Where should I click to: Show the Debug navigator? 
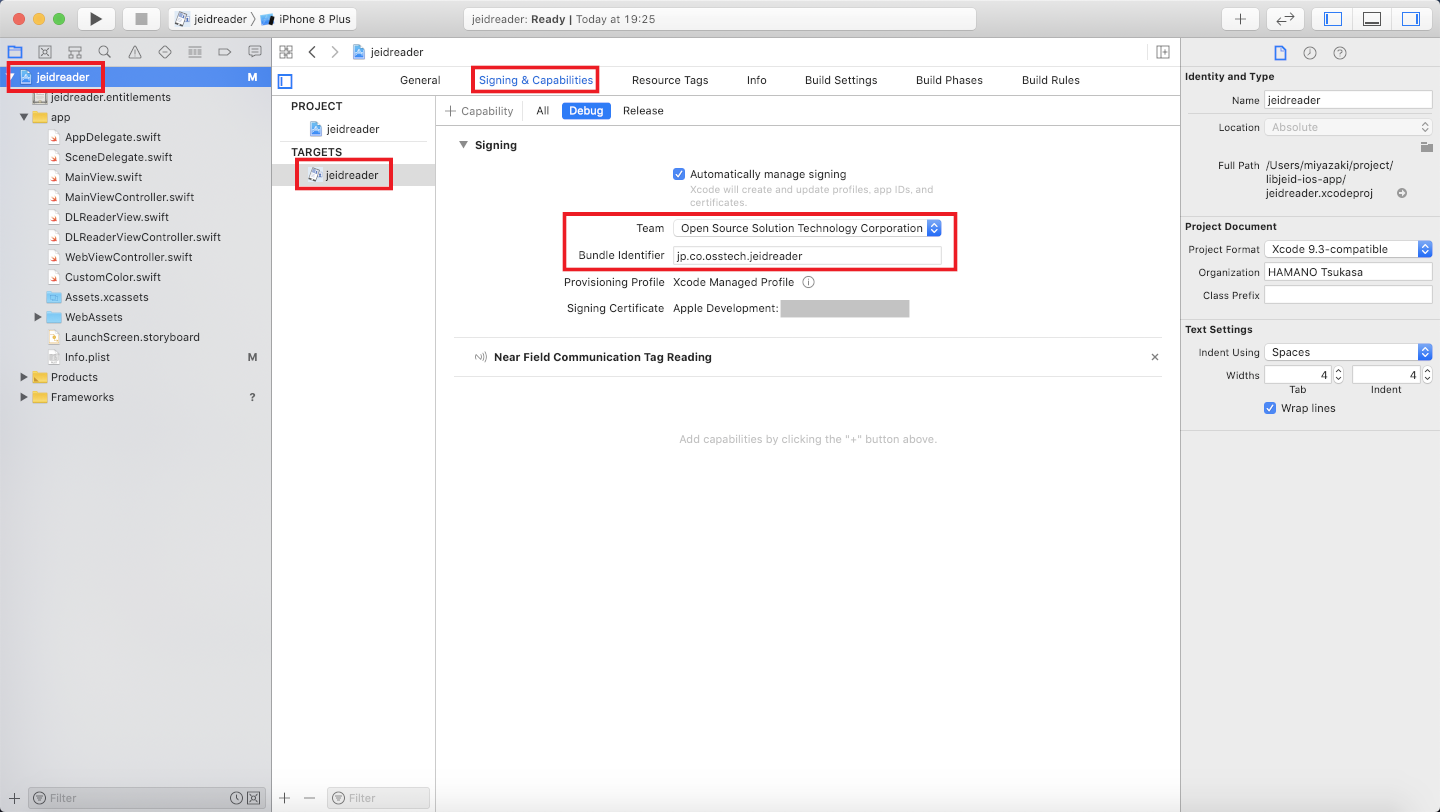click(195, 52)
